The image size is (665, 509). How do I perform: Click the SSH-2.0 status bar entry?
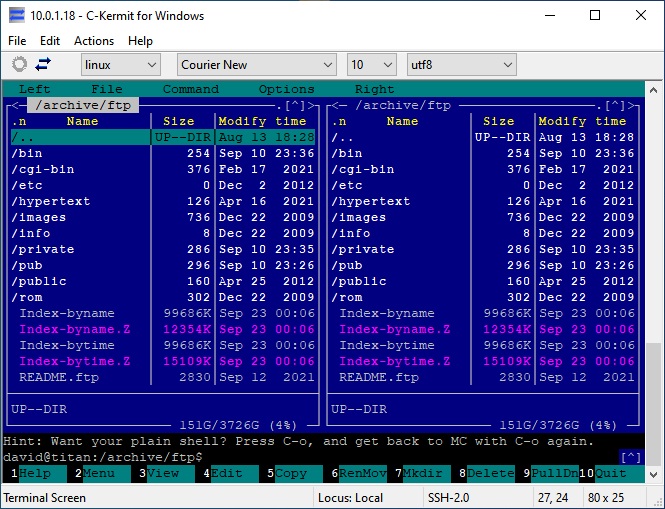click(448, 498)
